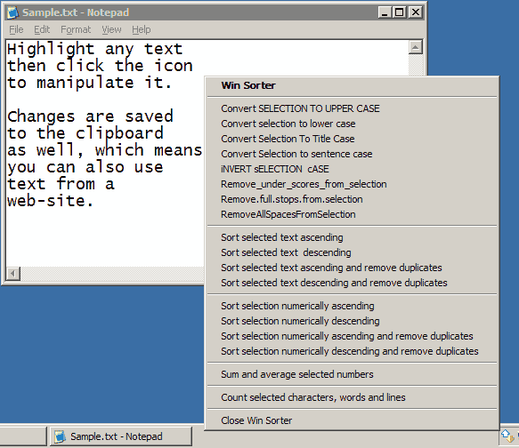Screen dimensions: 519x448
Task: Choose Sort selected text descending
Action: [352, 253]
